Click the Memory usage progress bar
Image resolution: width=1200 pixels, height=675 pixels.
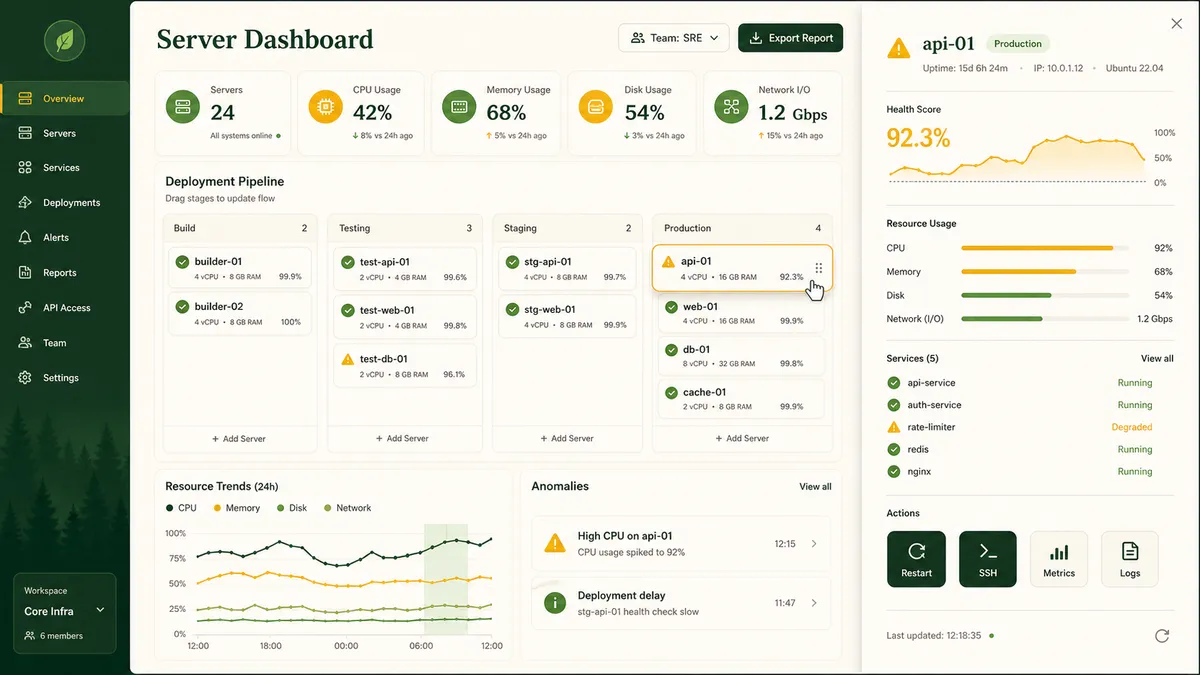click(1045, 271)
